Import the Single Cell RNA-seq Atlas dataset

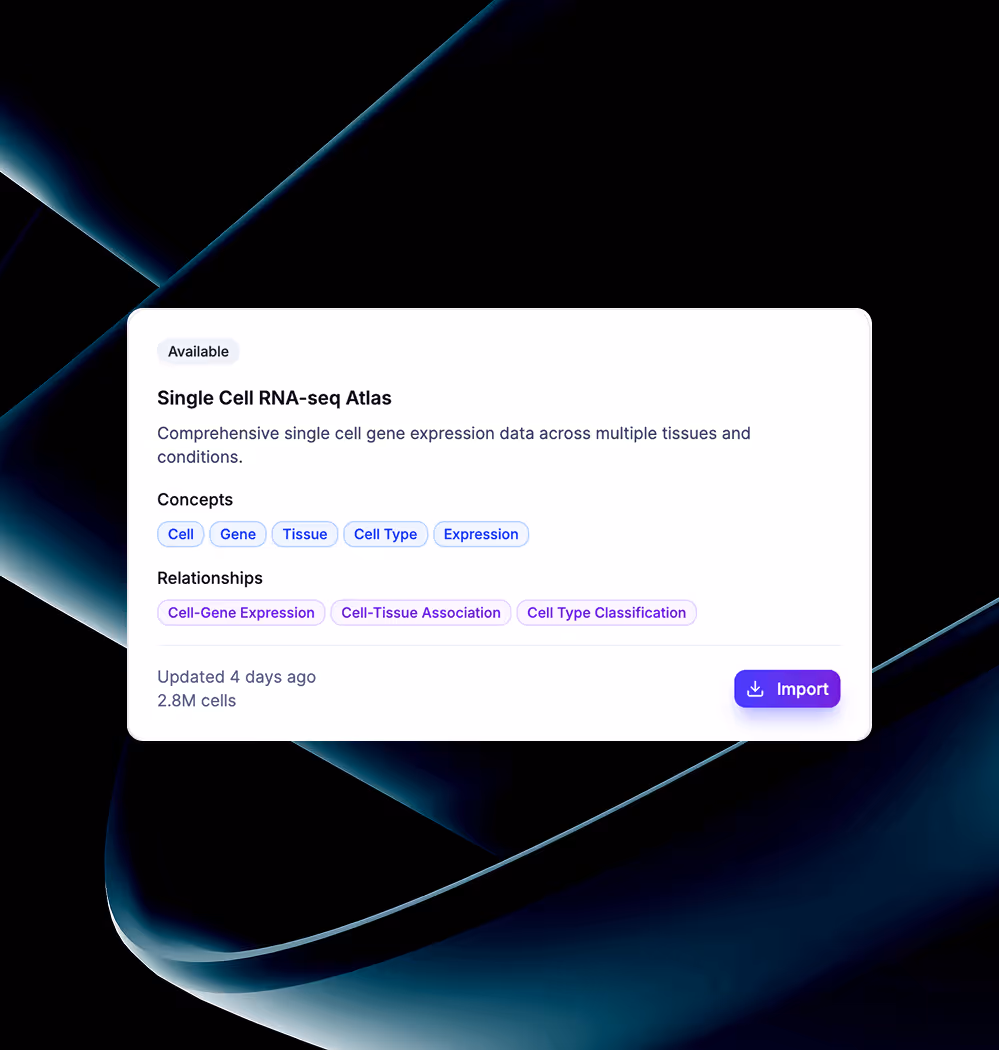click(x=787, y=688)
